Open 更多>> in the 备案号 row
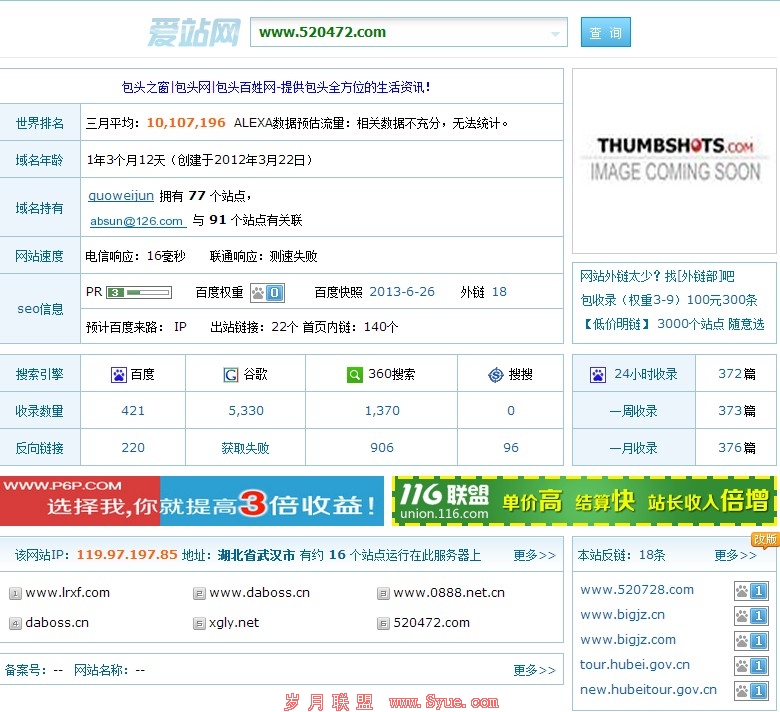 click(534, 670)
